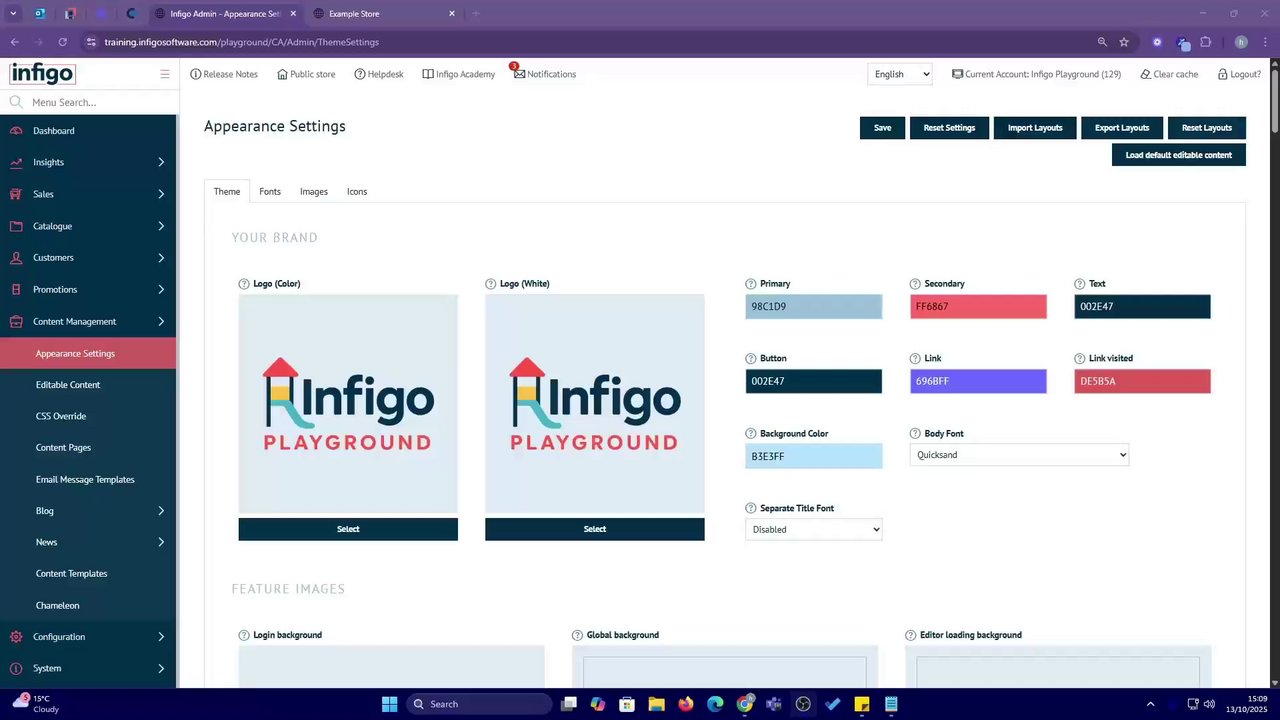Click the Import Layouts button
Viewport: 1280px width, 720px height.
tap(1035, 128)
